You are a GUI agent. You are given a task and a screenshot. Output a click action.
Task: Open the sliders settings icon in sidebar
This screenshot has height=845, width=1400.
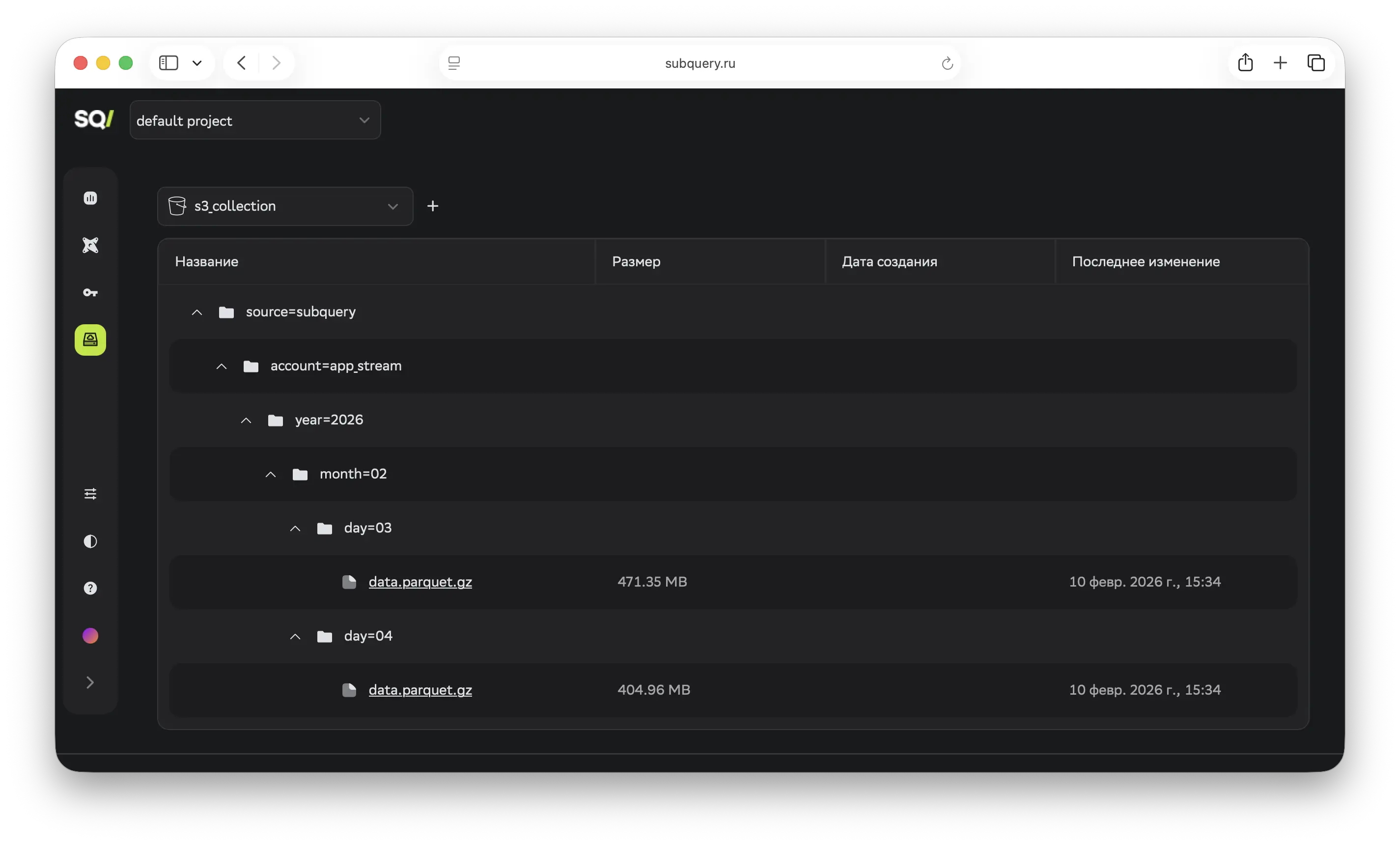90,494
